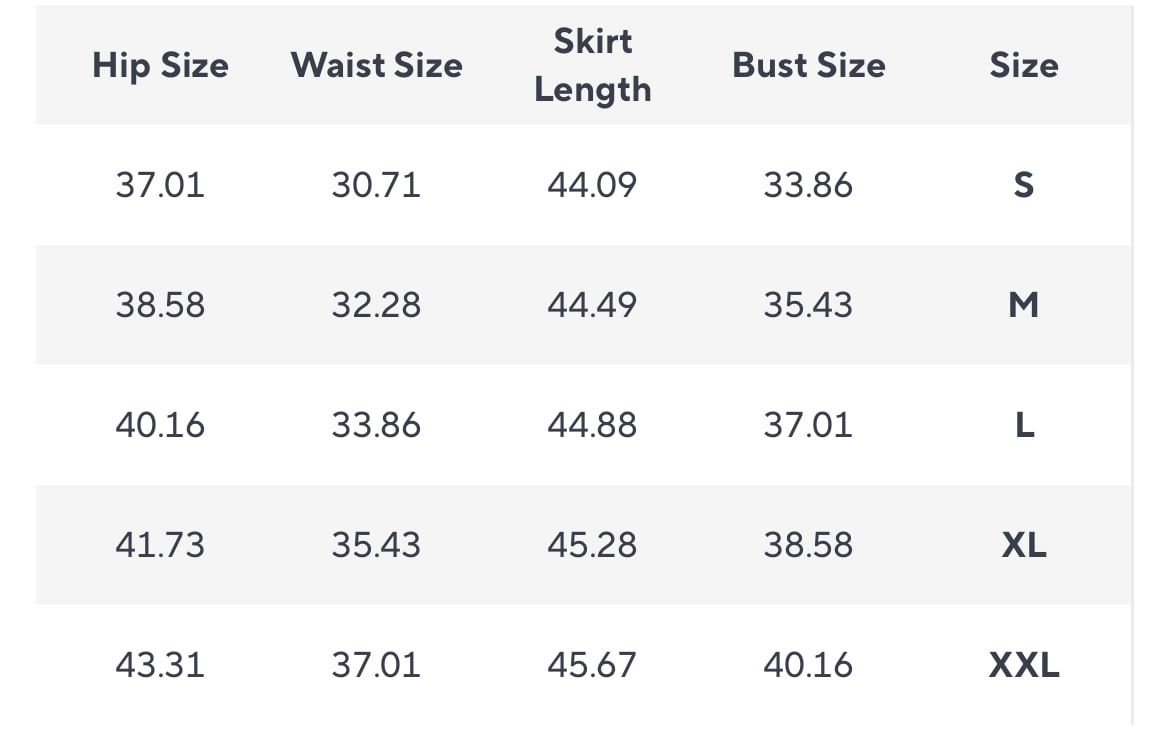Viewport: 1170px width, 743px height.
Task: Select the XL size label
Action: click(1024, 545)
